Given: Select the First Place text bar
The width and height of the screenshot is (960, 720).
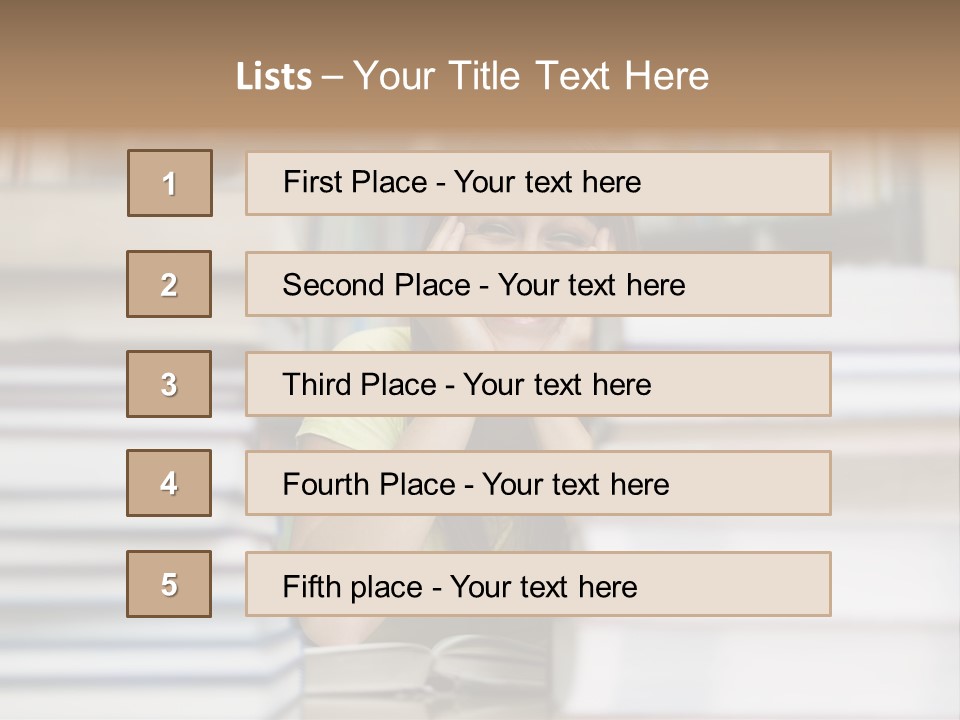Looking at the screenshot, I should [538, 183].
